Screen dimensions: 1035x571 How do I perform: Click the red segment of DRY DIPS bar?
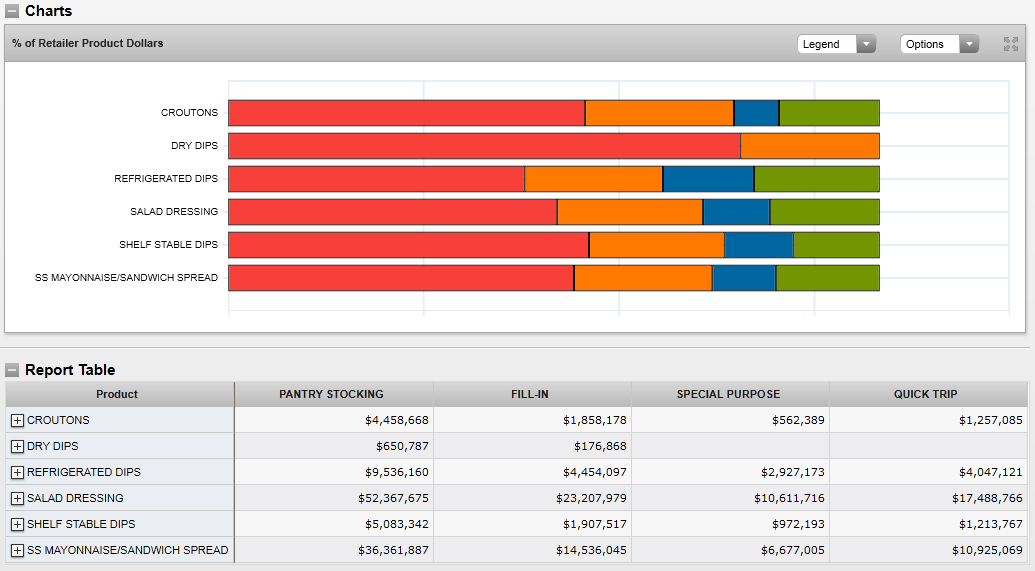[x=484, y=146]
